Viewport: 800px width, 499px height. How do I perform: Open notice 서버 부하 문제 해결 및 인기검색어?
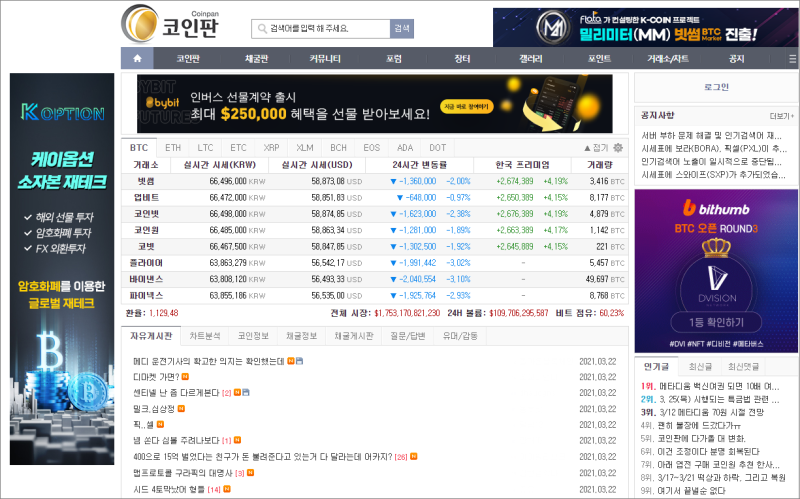pos(711,135)
